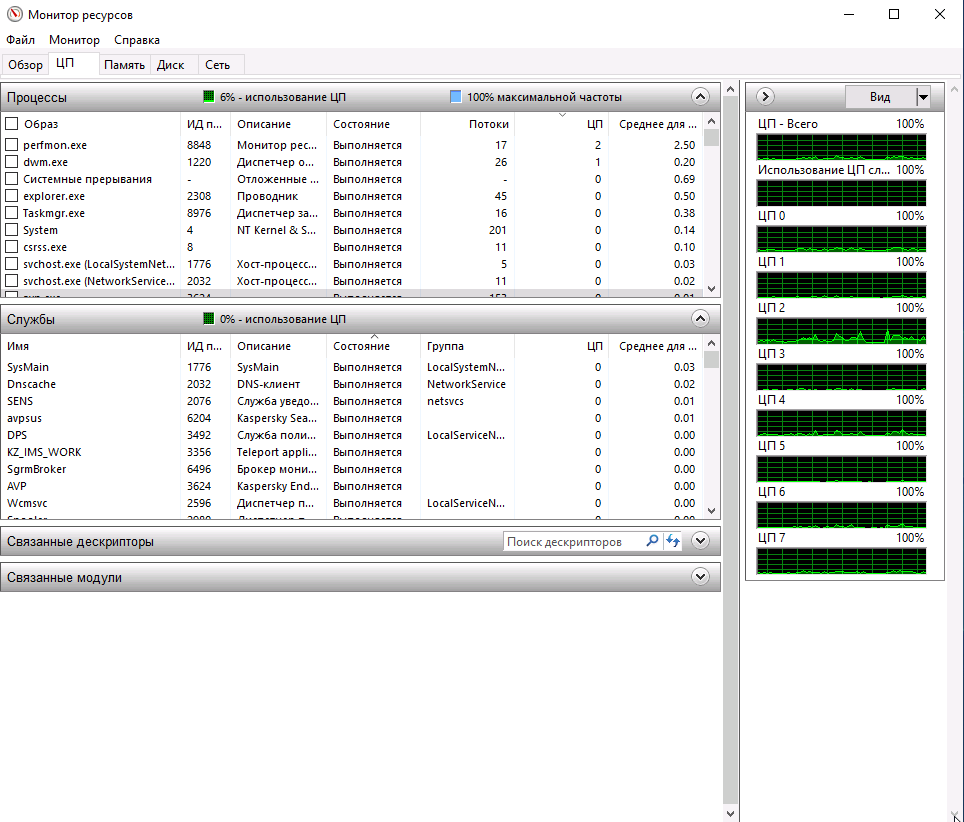Click the blue maximum frequency icon
Viewport: 964px width, 822px height.
point(456,97)
